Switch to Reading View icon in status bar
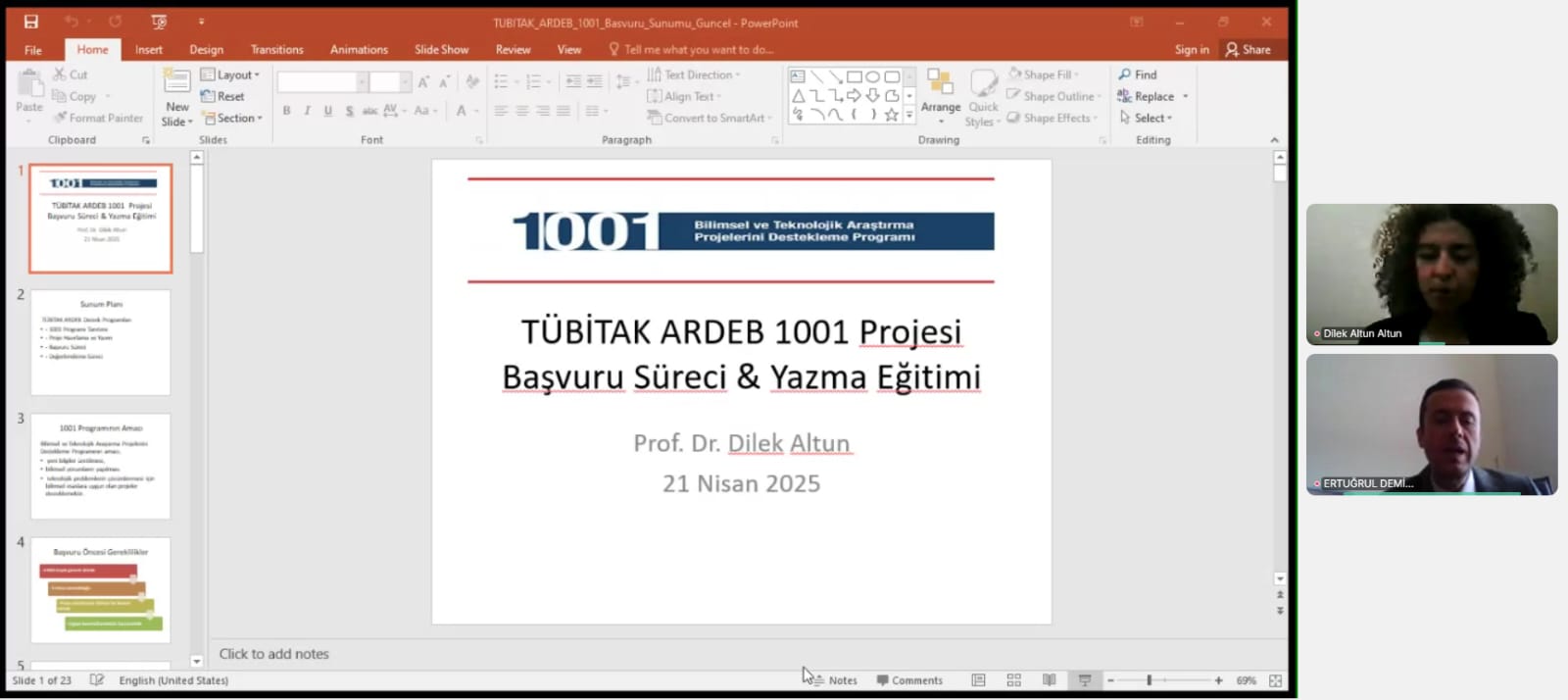 tap(1049, 680)
